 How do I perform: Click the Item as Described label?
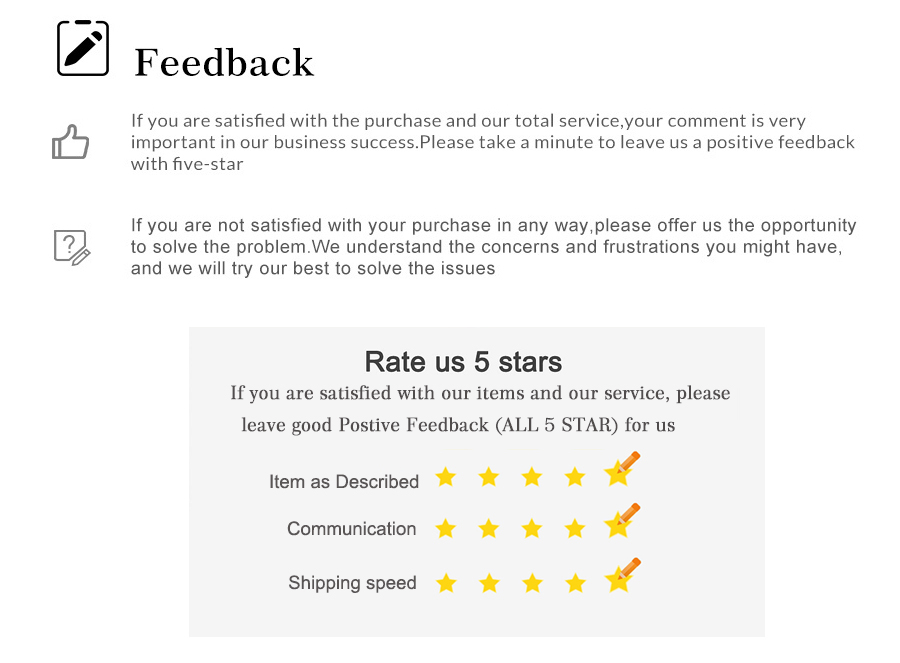point(344,481)
